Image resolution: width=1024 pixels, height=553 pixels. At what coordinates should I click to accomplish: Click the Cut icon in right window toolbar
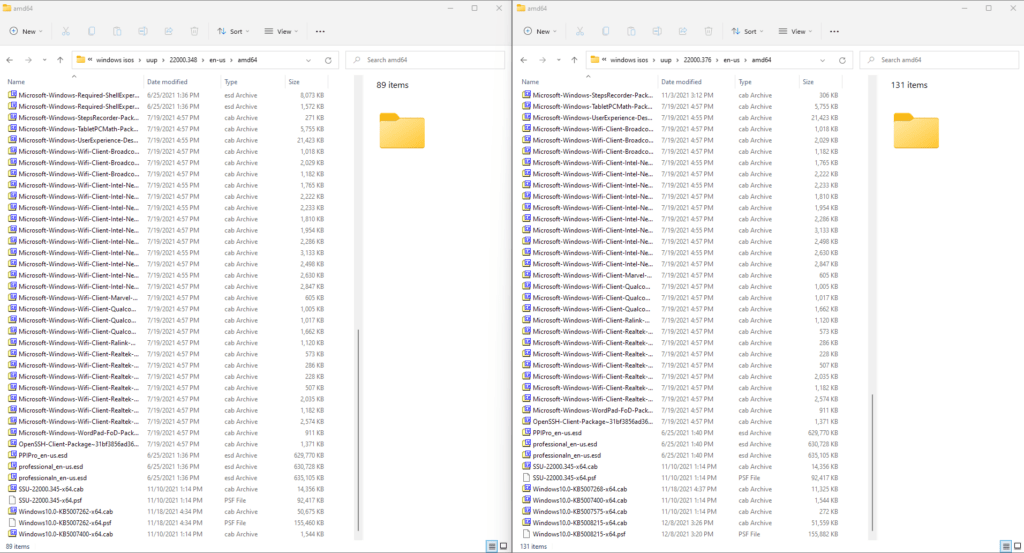click(x=580, y=31)
